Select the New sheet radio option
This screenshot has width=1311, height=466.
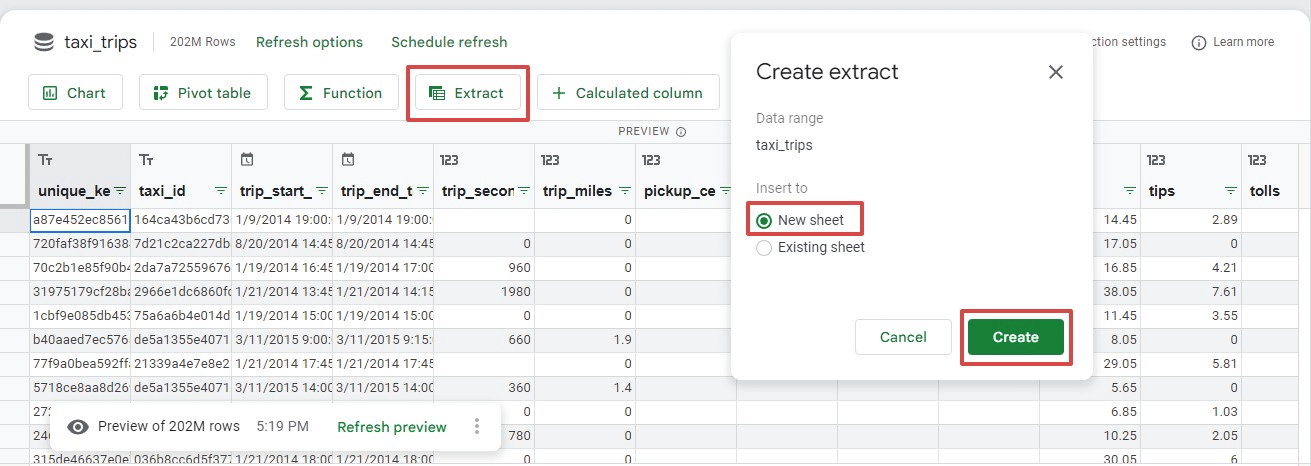coord(764,220)
